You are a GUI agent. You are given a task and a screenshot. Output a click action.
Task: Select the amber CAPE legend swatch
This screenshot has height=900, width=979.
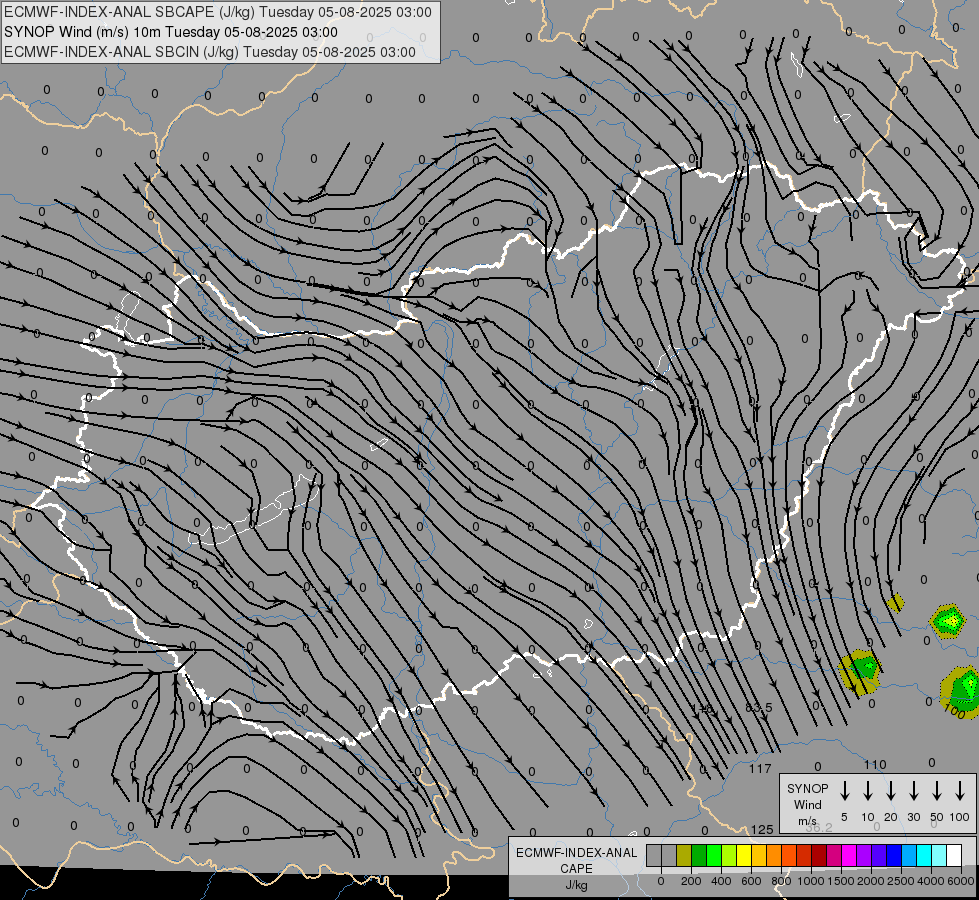point(759,855)
